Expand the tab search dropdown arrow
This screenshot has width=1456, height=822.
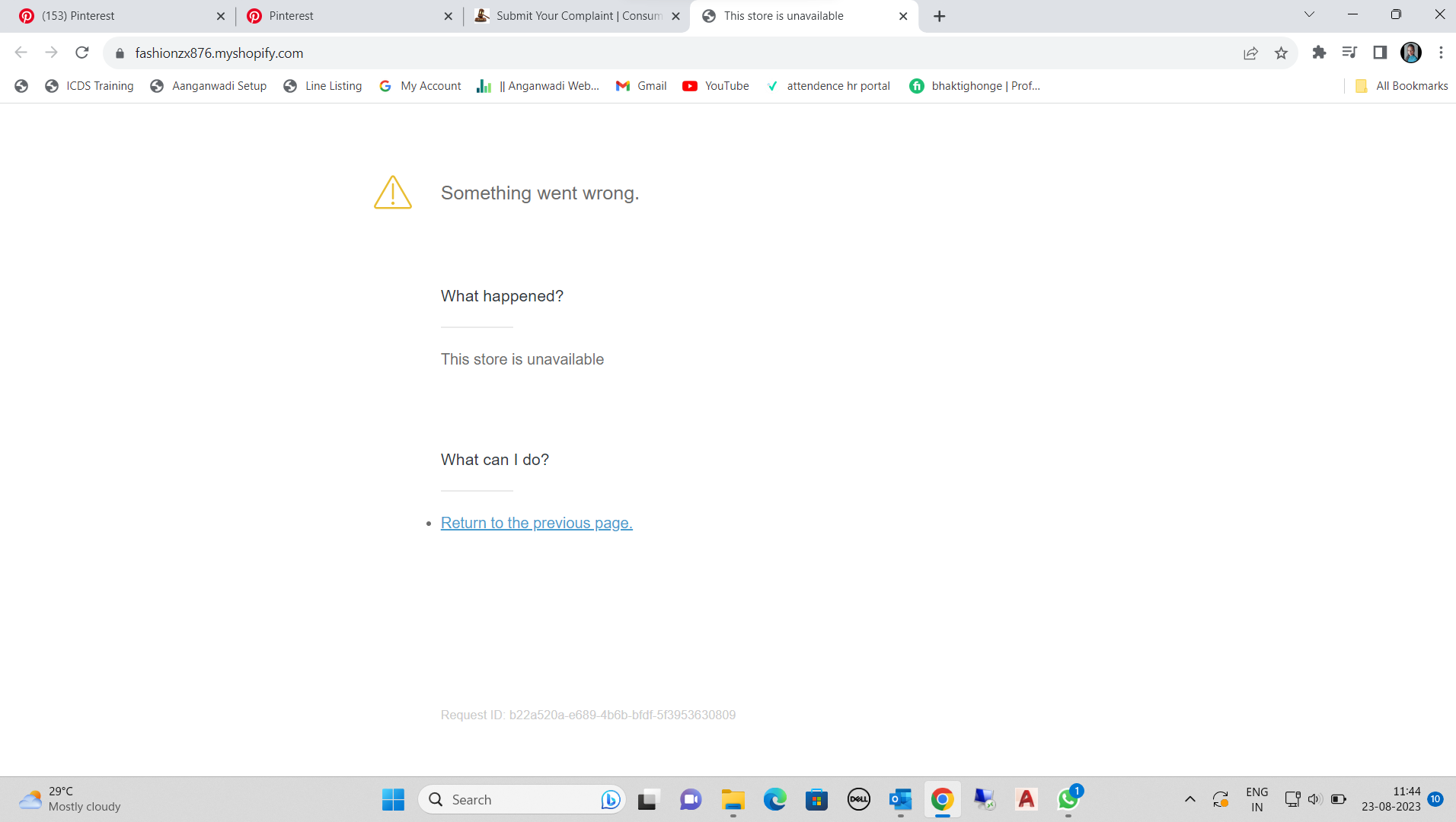[x=1309, y=14]
